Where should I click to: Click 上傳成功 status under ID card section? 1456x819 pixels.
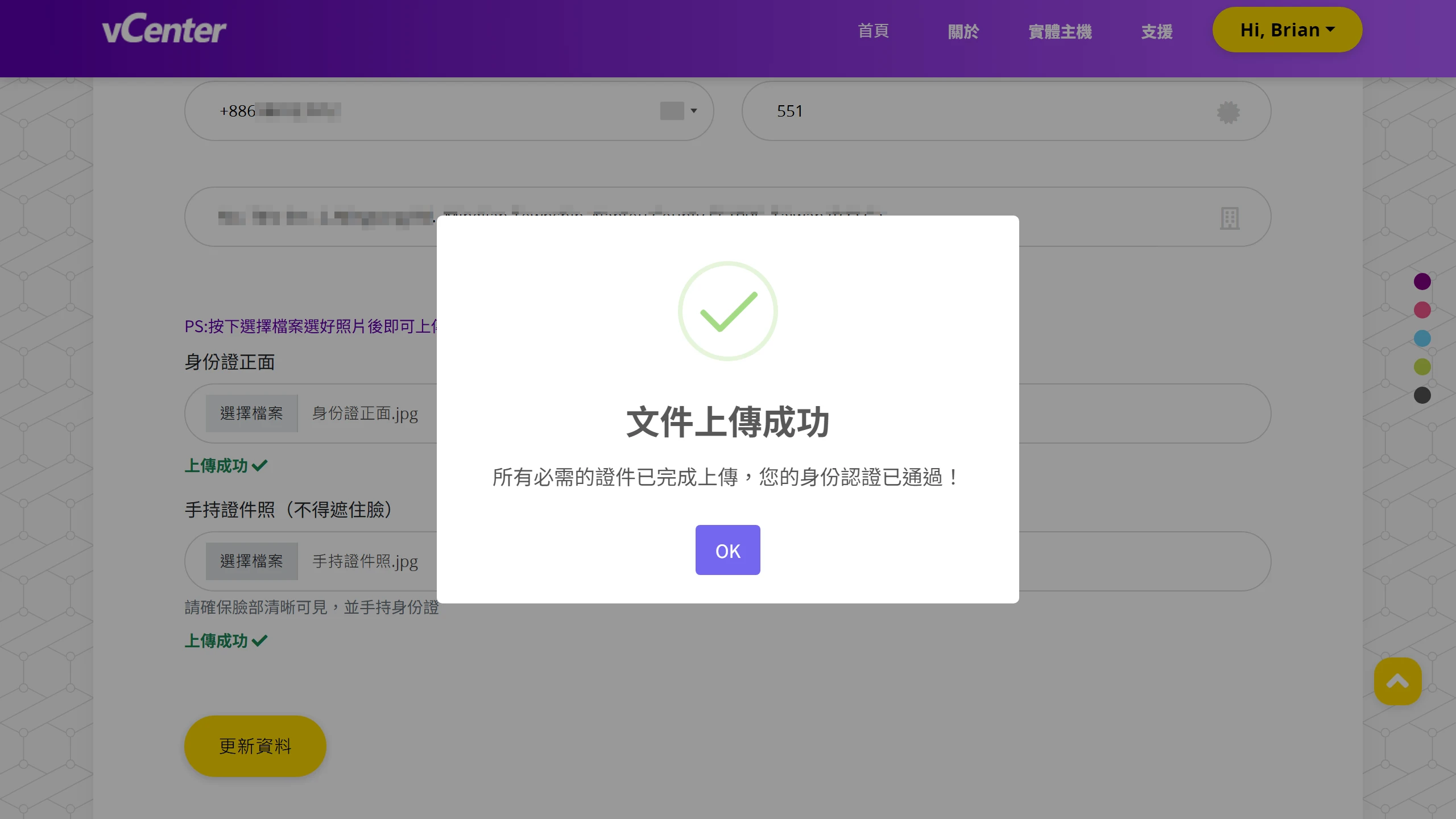pos(215,466)
